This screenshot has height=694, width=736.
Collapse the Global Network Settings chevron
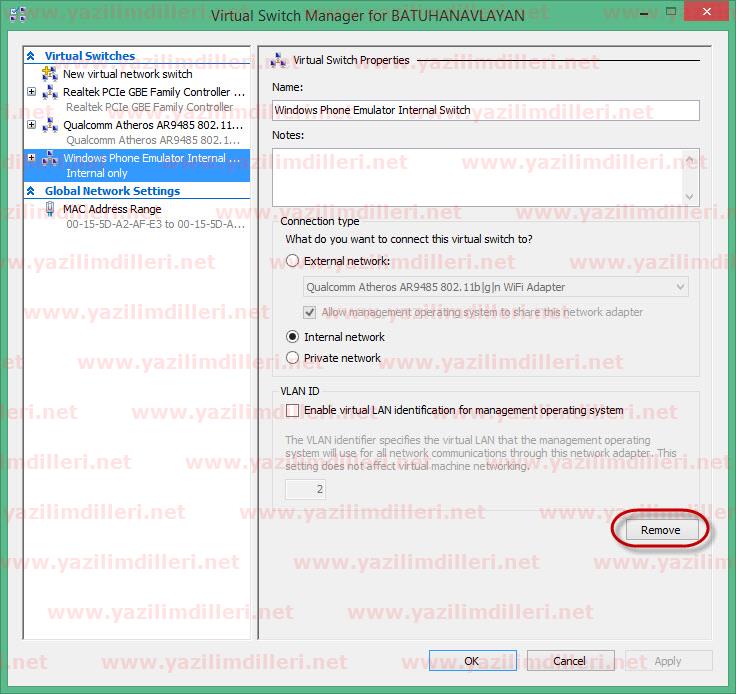31,191
